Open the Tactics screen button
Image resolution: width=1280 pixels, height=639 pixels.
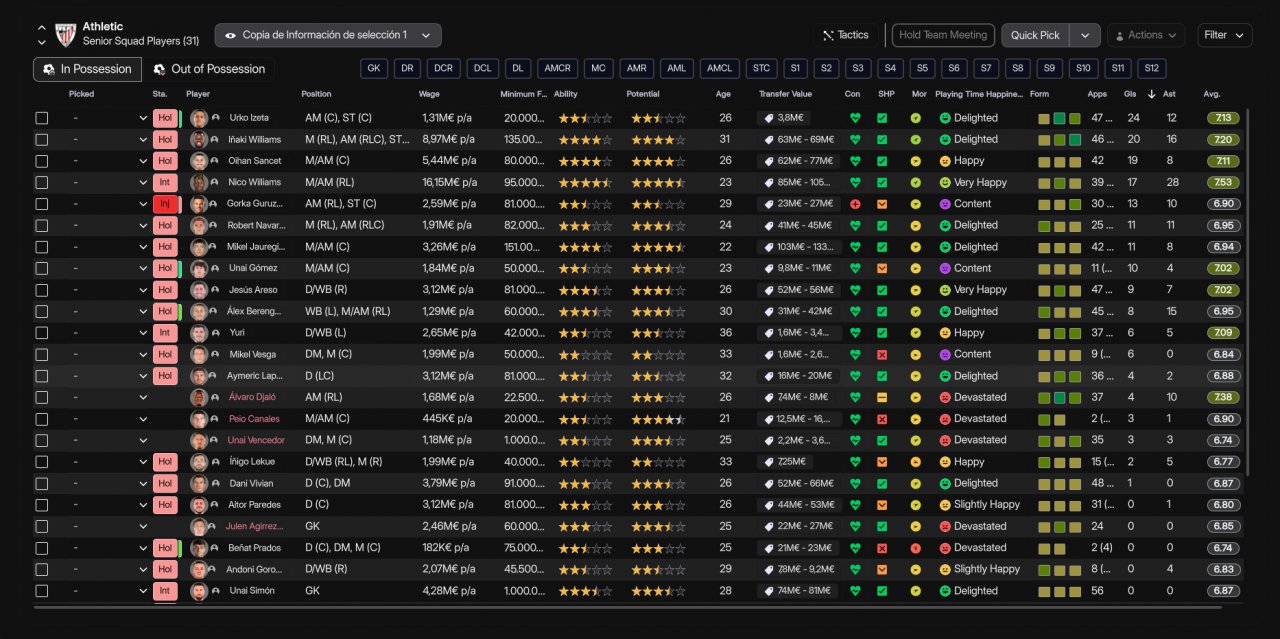coord(845,35)
